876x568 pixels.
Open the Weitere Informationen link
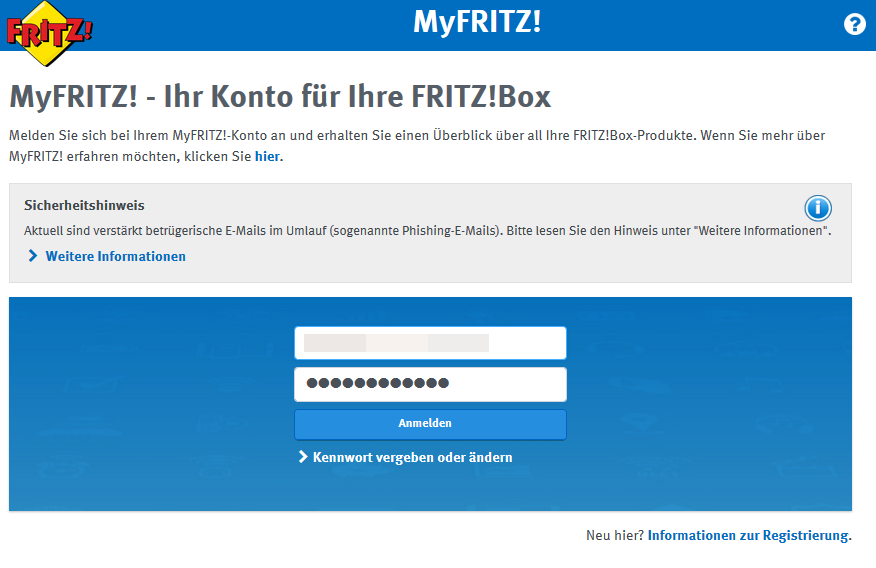[116, 256]
